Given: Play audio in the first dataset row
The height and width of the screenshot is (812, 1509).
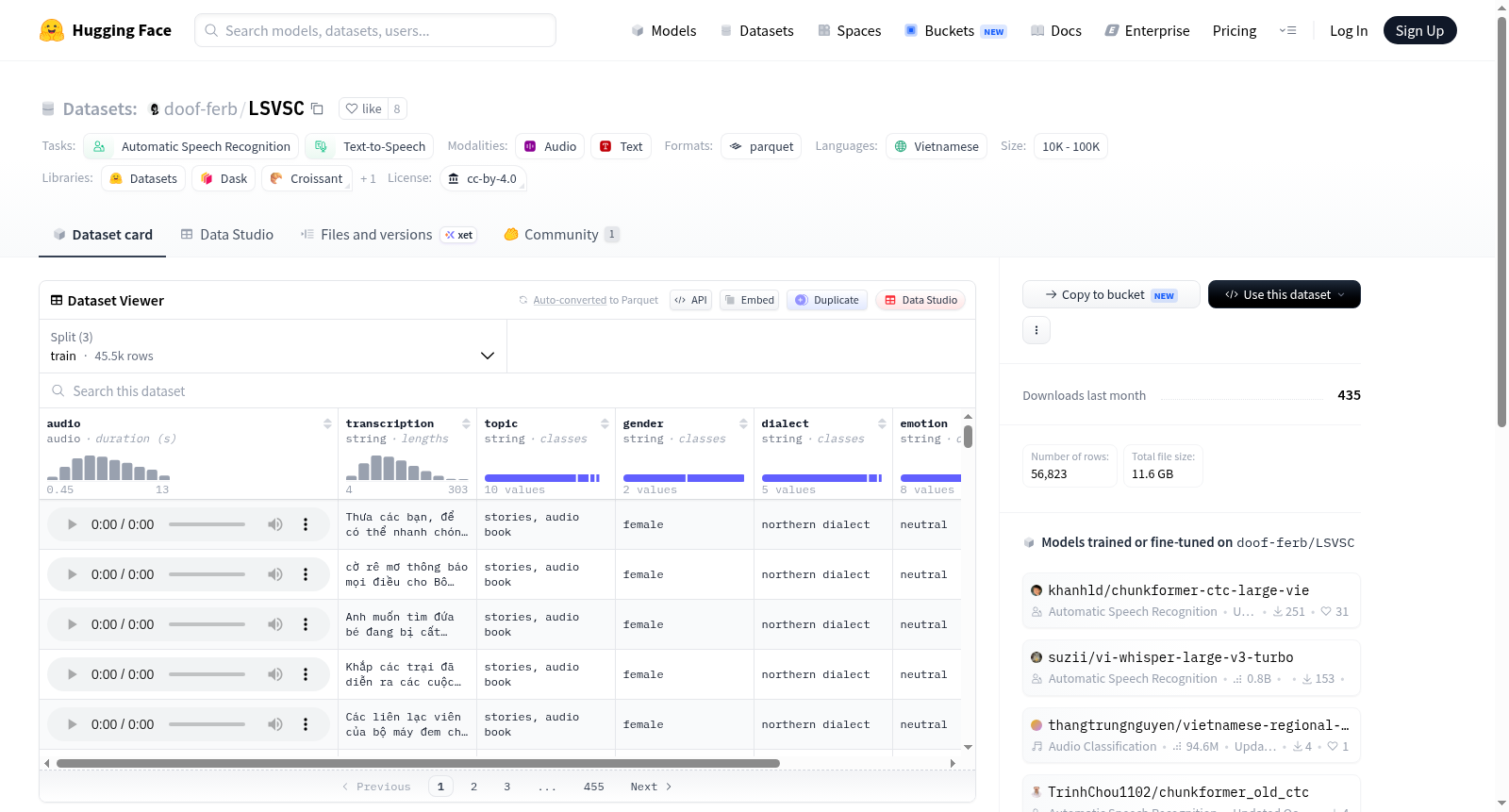Looking at the screenshot, I should (x=72, y=524).
